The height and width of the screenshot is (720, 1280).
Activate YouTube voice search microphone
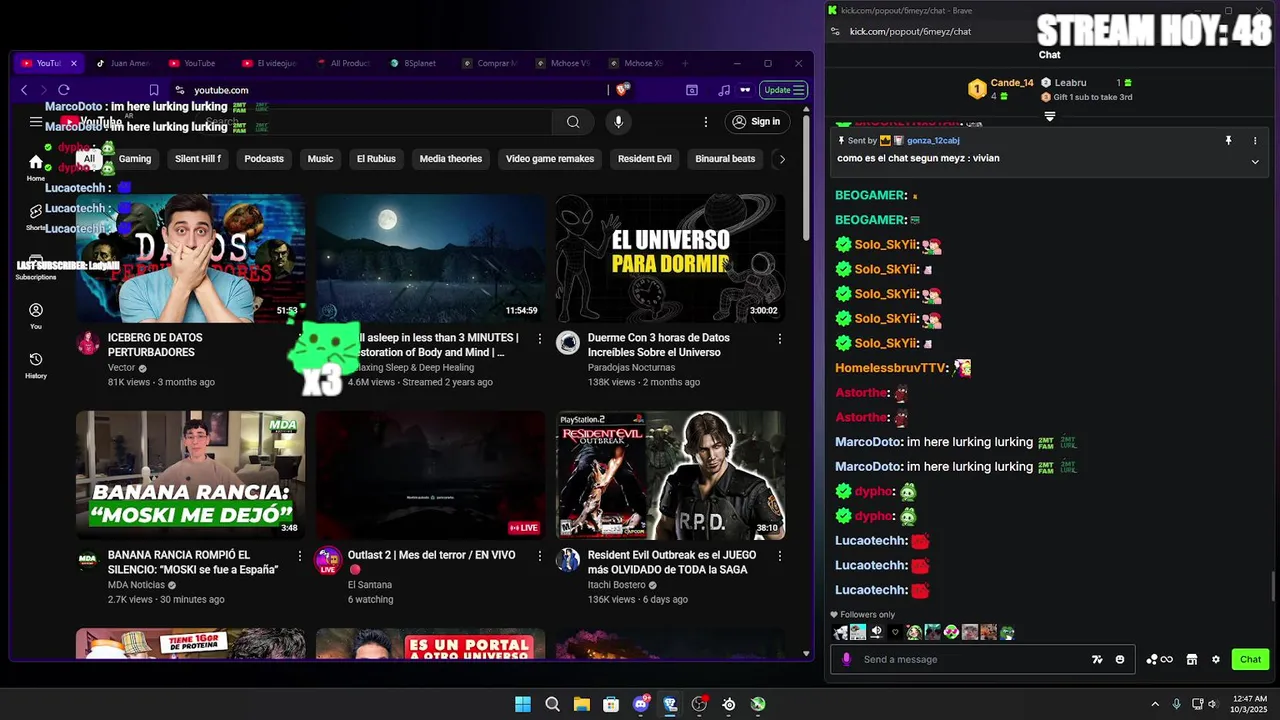click(618, 122)
